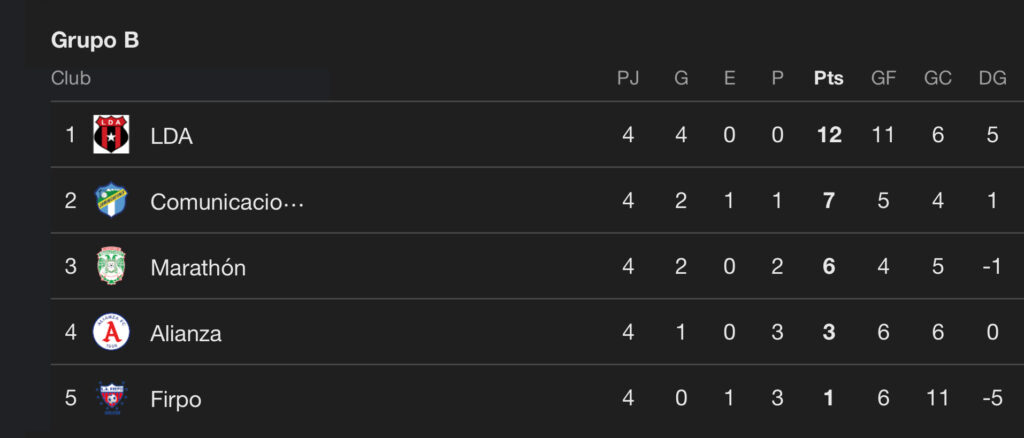Click the Alianza club crest icon
Screen dimensions: 1024x438
(111, 333)
